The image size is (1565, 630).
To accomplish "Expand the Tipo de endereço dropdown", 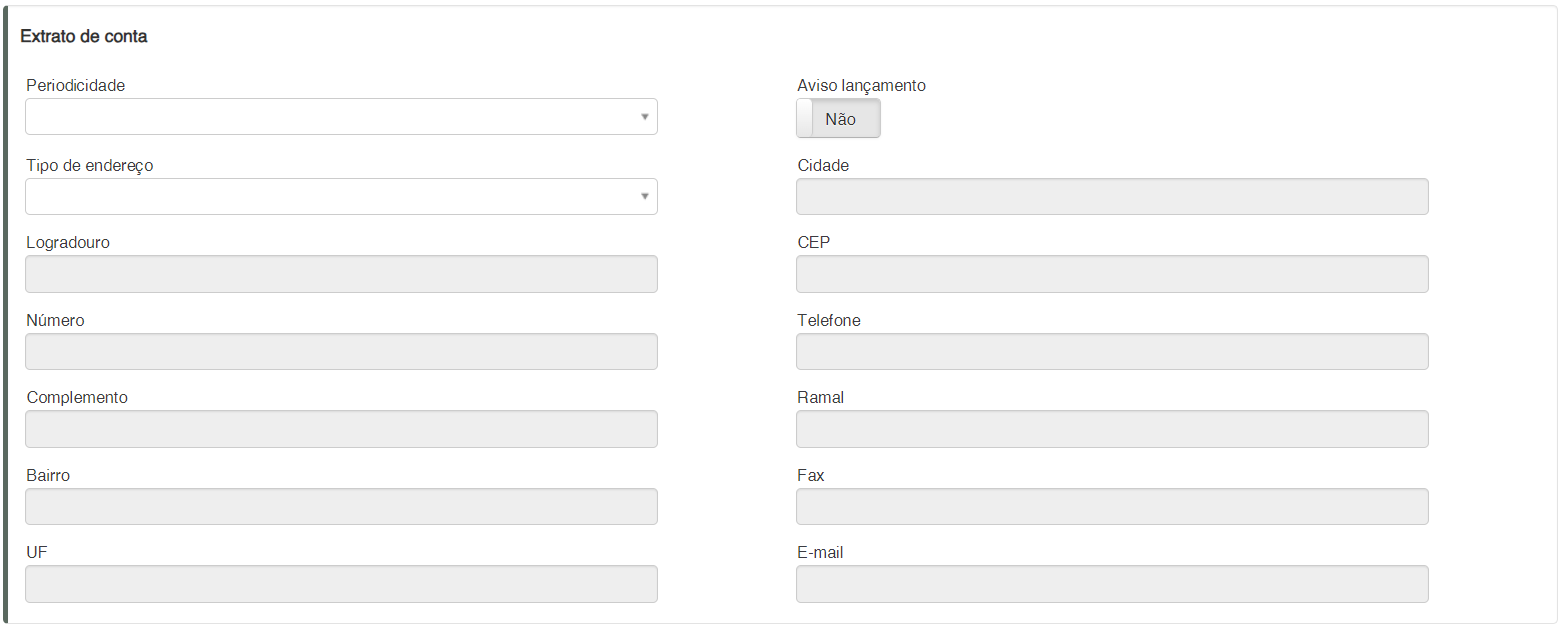I will click(x=340, y=197).
